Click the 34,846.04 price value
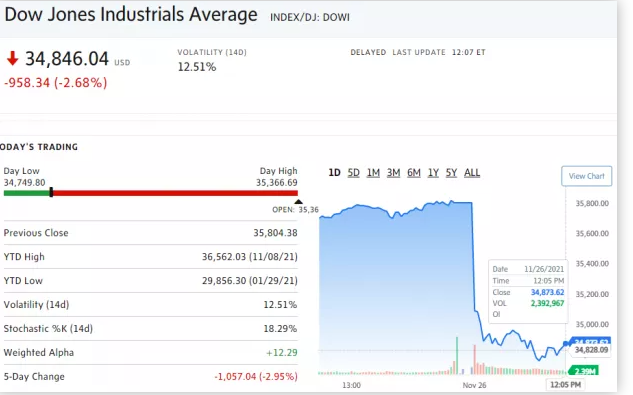This screenshot has width=633, height=395. pyautogui.click(x=67, y=59)
